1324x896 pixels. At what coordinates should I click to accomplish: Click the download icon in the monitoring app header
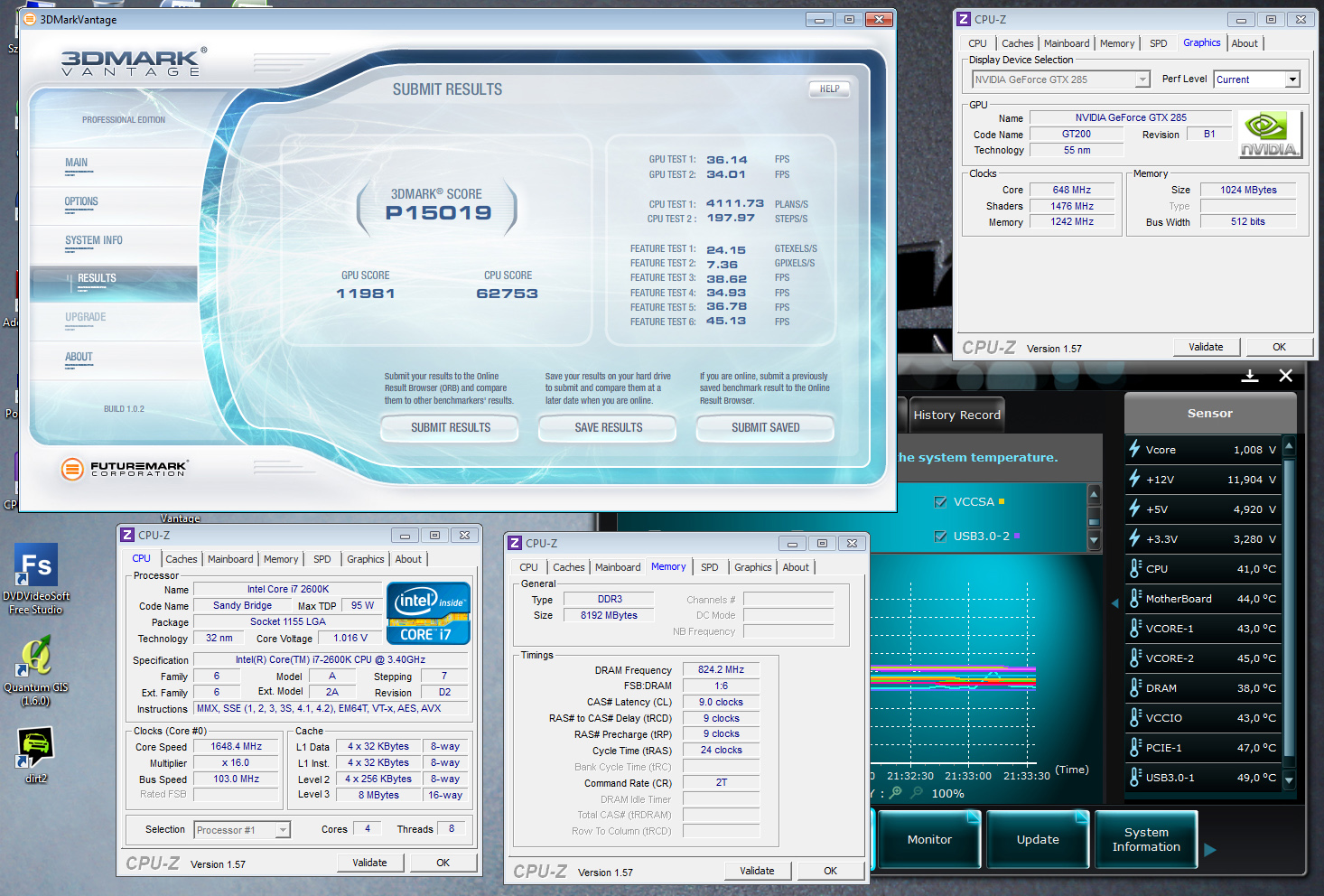pyautogui.click(x=1250, y=376)
